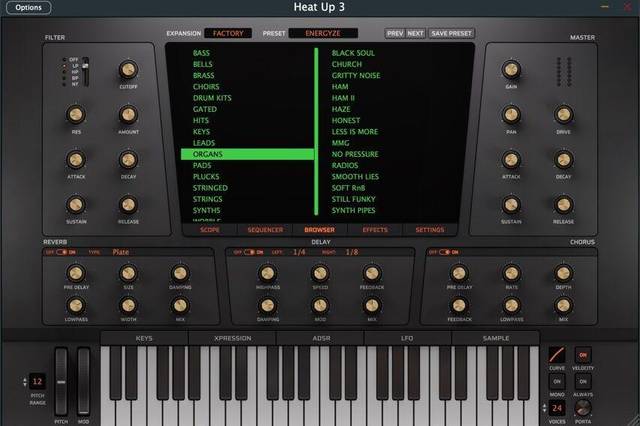The width and height of the screenshot is (640, 426).
Task: Switch to the SETTINGS tab
Action: 429,230
